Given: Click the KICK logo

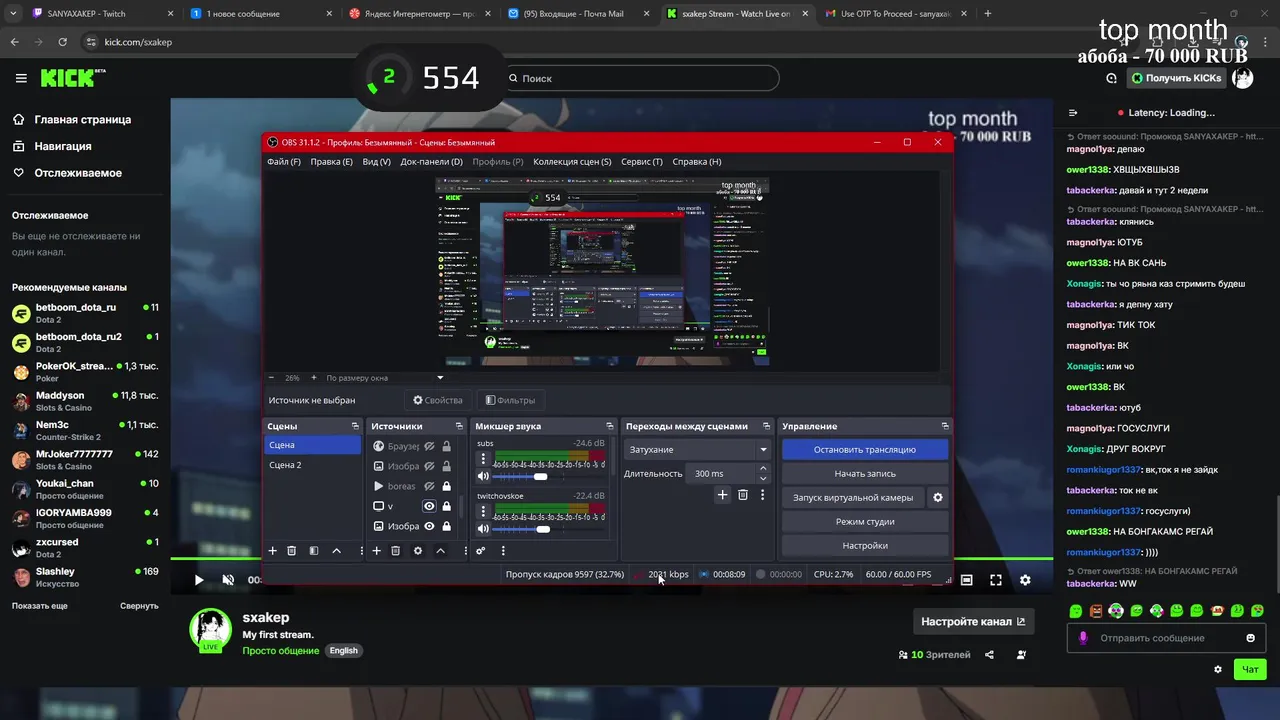Looking at the screenshot, I should [x=72, y=78].
